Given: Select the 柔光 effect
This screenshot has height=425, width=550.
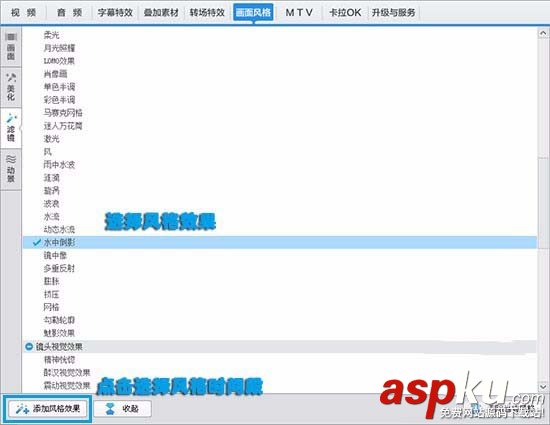Looking at the screenshot, I should pos(52,35).
